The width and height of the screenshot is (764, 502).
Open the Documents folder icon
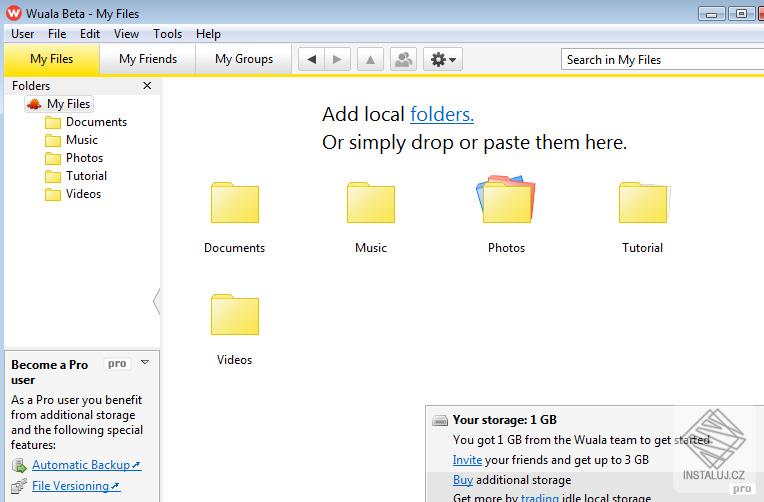pyautogui.click(x=234, y=203)
